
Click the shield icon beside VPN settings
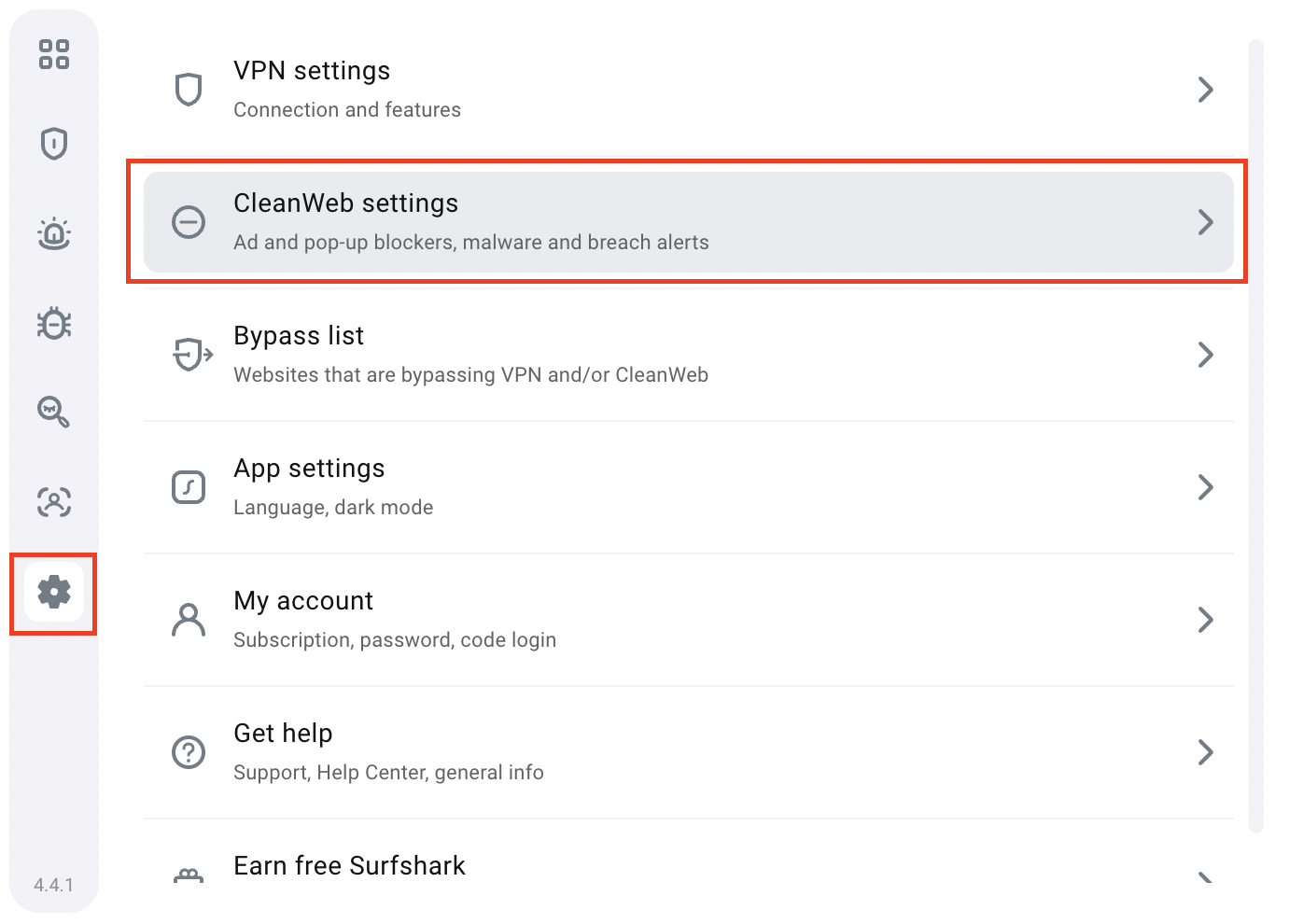pos(189,90)
